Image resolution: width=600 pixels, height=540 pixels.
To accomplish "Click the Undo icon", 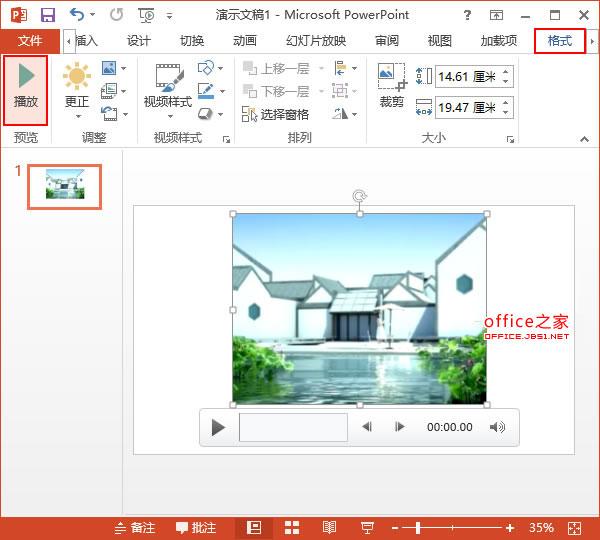I will pos(77,15).
